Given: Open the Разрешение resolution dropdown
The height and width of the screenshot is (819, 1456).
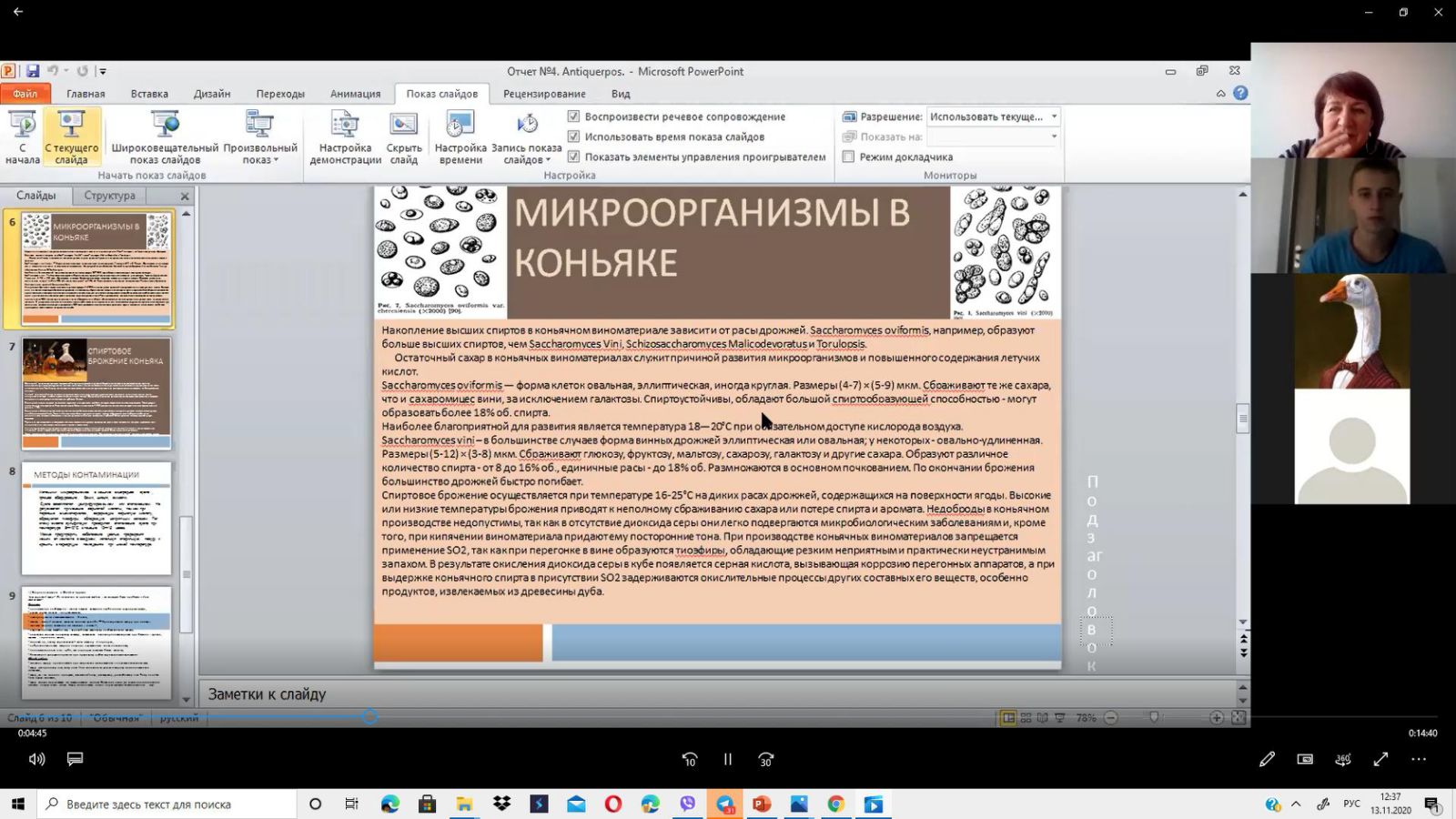Looking at the screenshot, I should 1054,116.
